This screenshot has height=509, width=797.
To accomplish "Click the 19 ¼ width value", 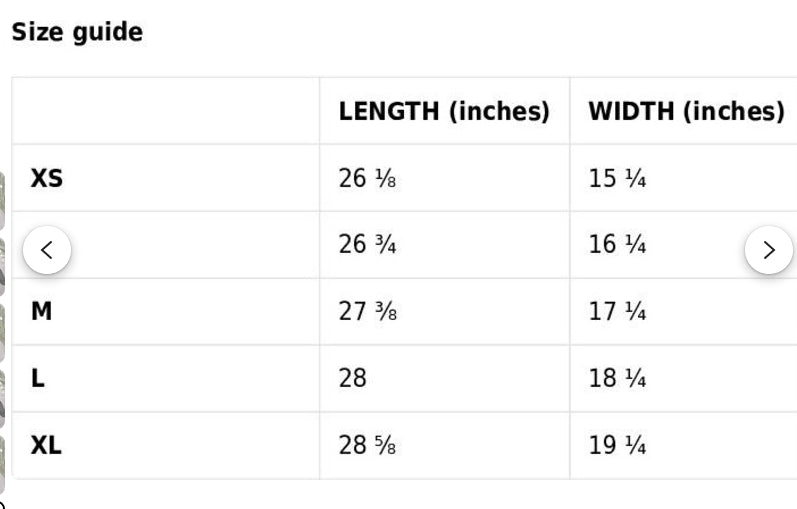I will pos(617,445).
